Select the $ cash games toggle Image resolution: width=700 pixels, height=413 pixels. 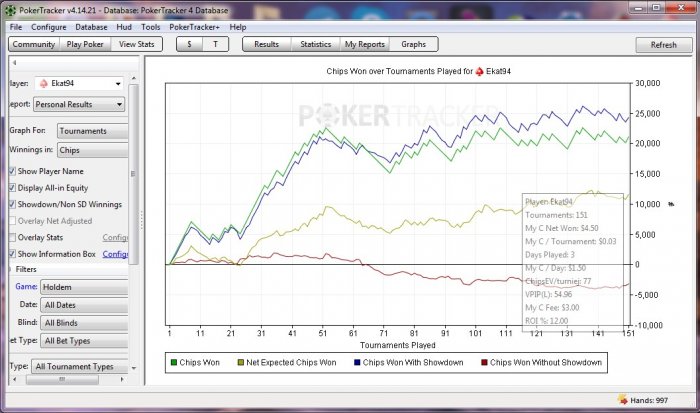pos(189,44)
